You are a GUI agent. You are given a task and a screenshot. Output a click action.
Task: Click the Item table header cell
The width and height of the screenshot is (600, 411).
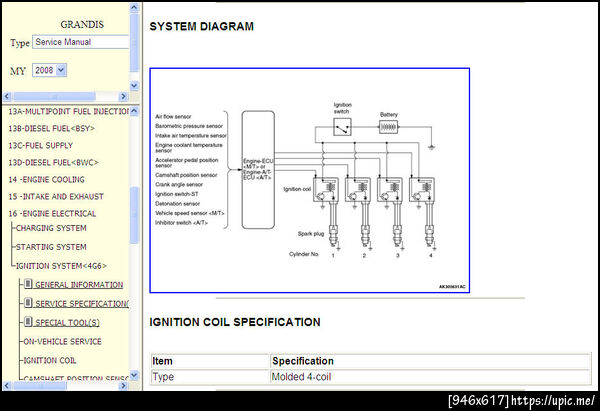tap(210, 361)
